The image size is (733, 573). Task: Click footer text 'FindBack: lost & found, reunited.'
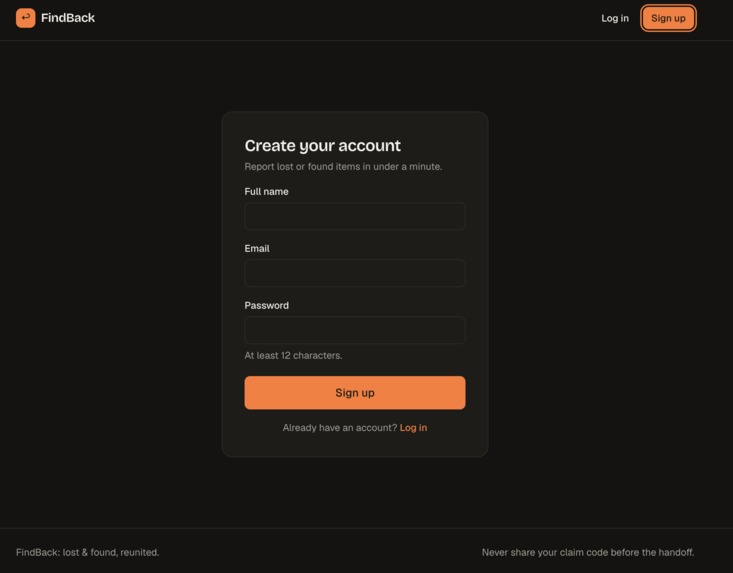pyautogui.click(x=87, y=552)
